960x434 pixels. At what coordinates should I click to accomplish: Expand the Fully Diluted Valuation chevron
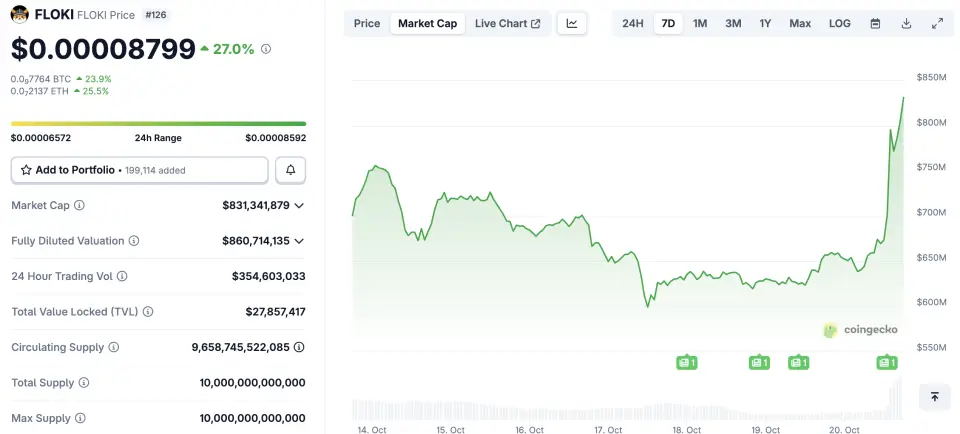299,241
